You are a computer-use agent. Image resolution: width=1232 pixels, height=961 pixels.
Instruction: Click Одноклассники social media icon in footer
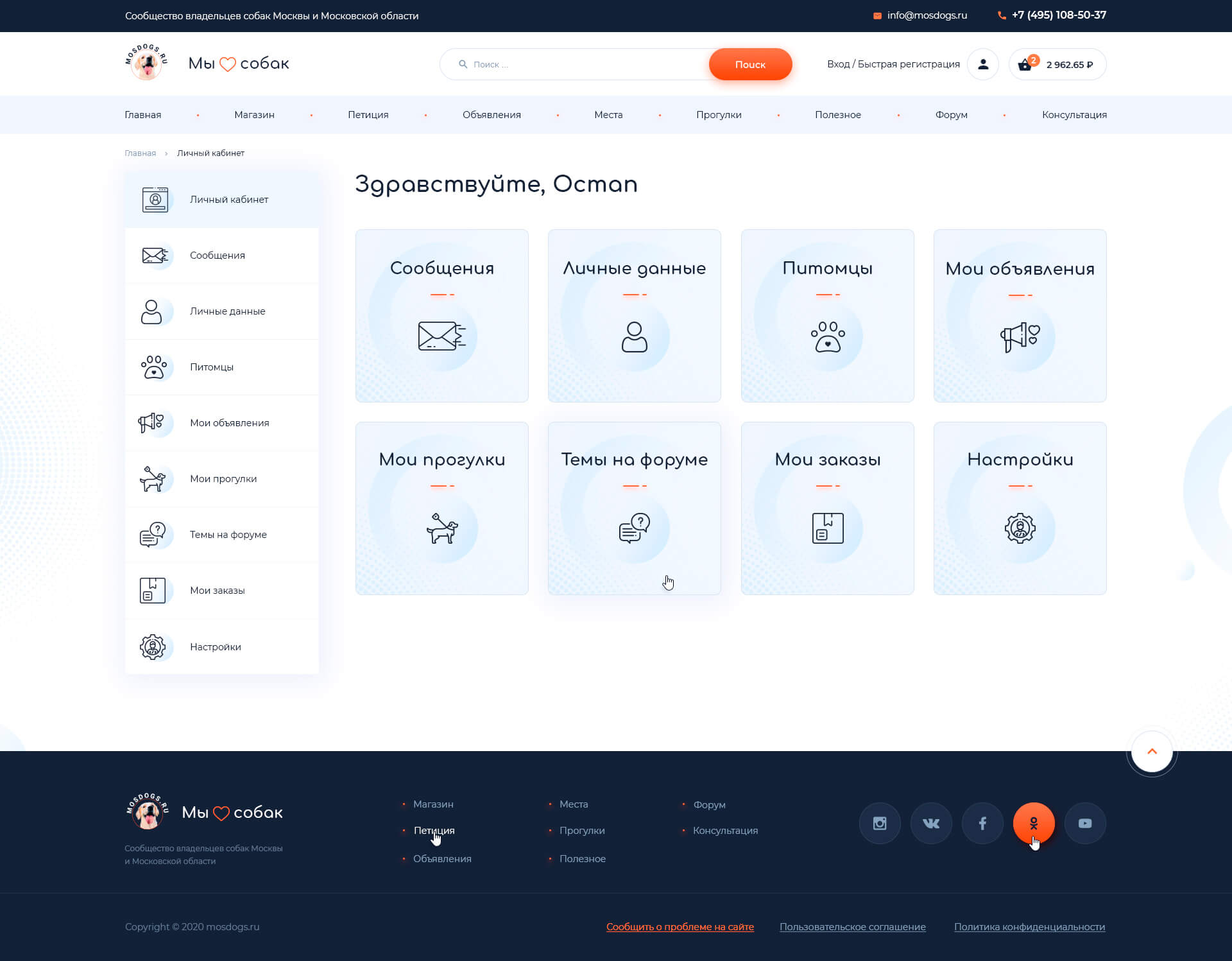[1033, 823]
